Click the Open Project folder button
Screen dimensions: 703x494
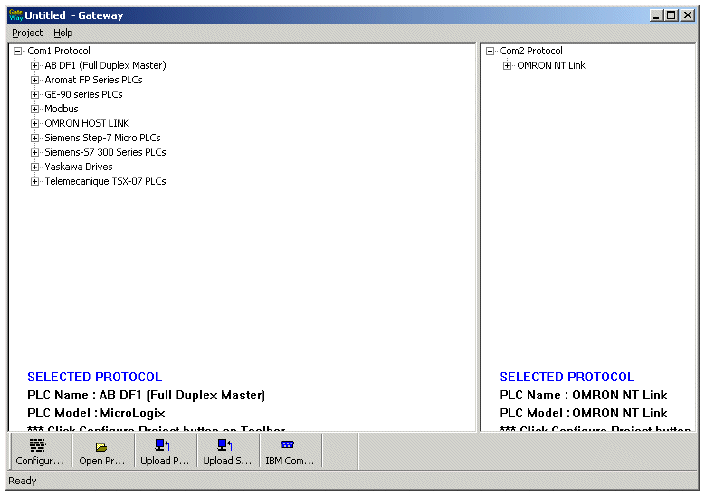point(103,452)
